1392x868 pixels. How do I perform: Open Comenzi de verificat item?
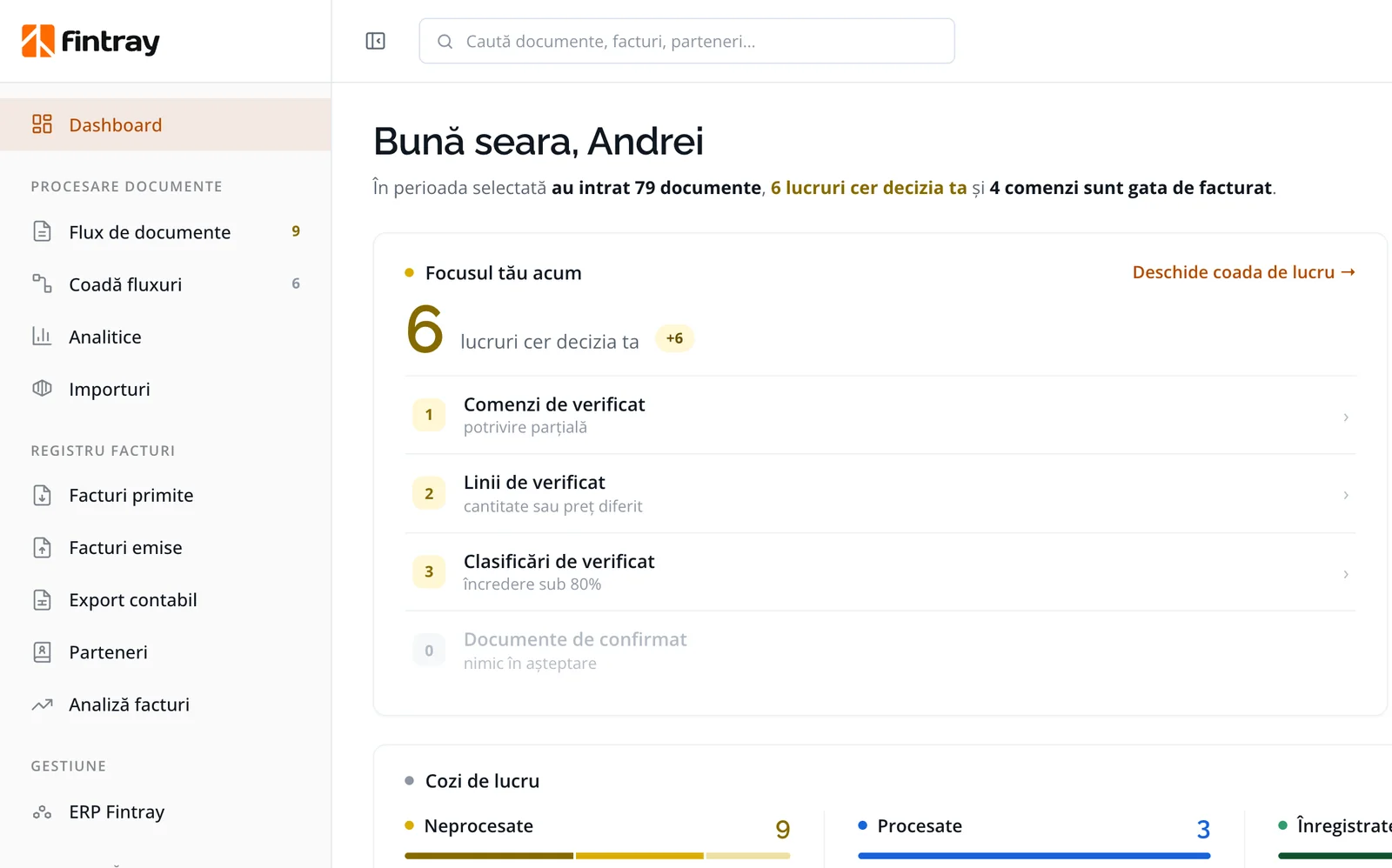point(880,415)
